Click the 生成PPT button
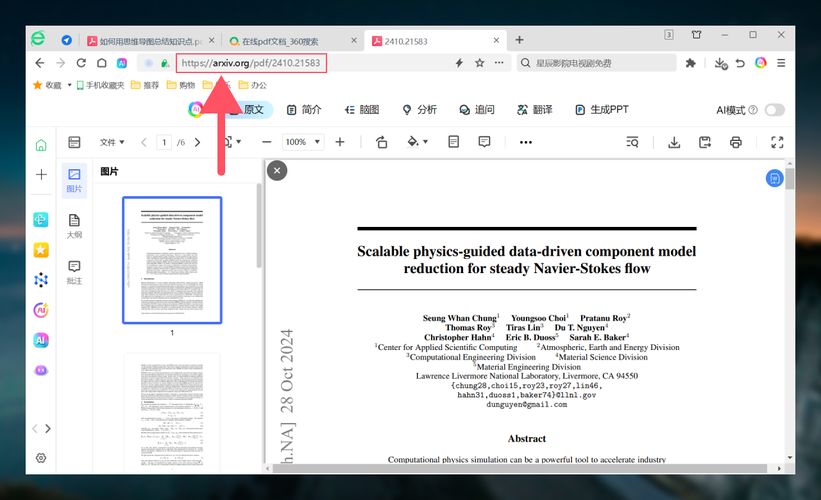Viewport: 821px width, 500px height. click(601, 110)
